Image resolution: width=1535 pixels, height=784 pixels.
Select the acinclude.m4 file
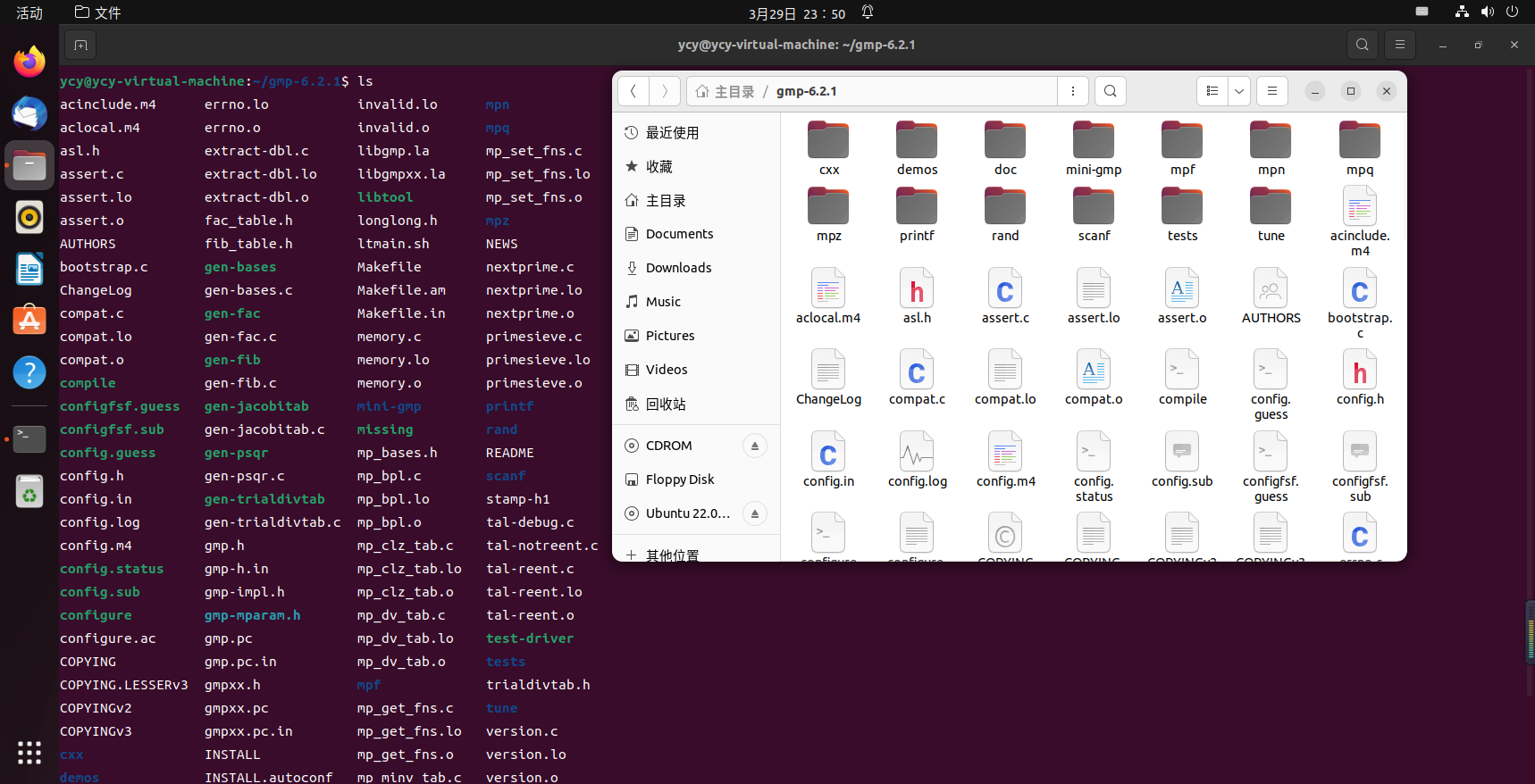click(x=1359, y=222)
